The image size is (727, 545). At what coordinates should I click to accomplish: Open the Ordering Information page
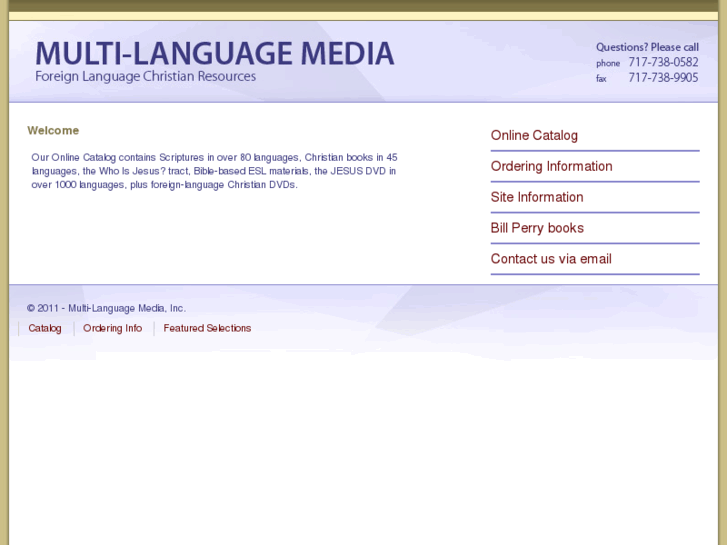(x=552, y=167)
